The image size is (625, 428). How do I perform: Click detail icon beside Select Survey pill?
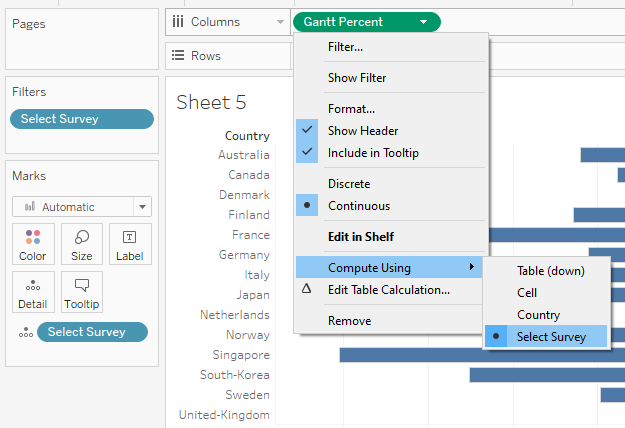coord(24,333)
